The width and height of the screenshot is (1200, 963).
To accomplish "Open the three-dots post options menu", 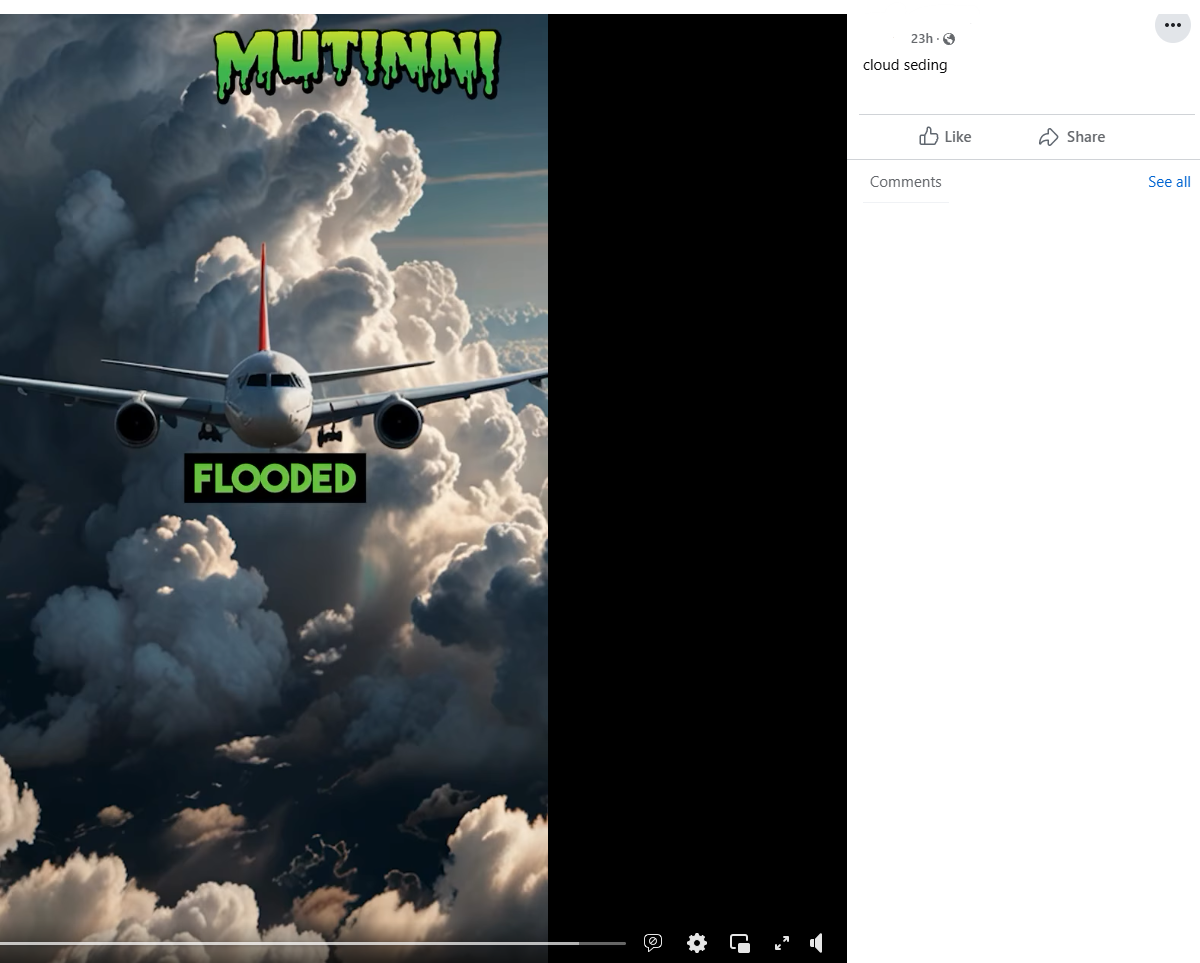I will (x=1173, y=25).
